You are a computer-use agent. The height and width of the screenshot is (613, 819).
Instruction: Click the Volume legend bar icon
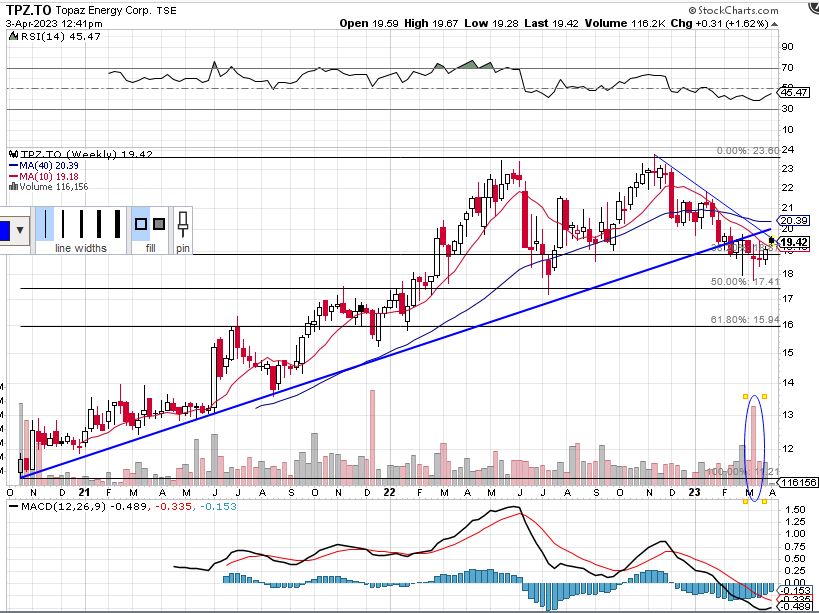(x=13, y=186)
